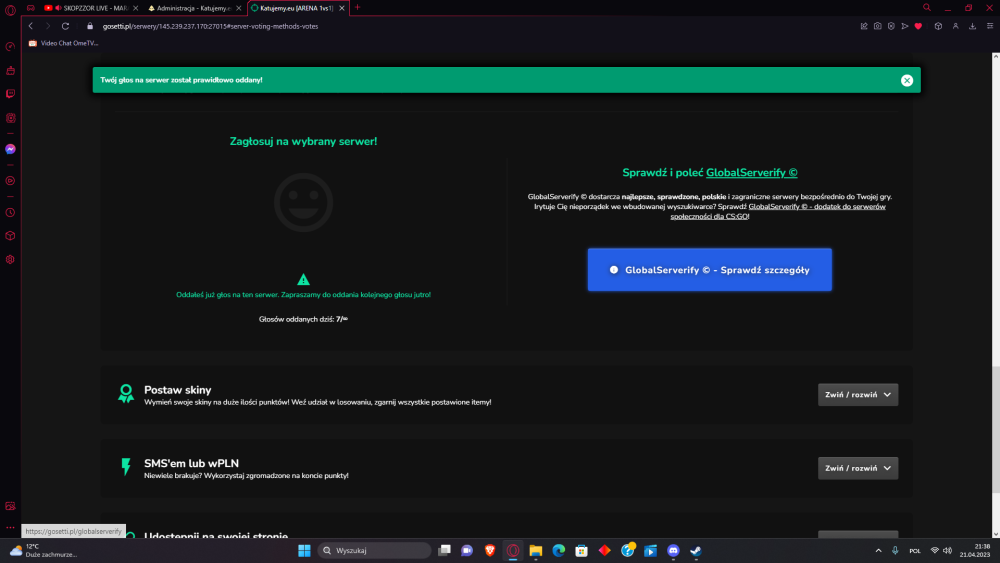Click the gosetti.pl address bar URL
1000x563 pixels.
click(210, 26)
